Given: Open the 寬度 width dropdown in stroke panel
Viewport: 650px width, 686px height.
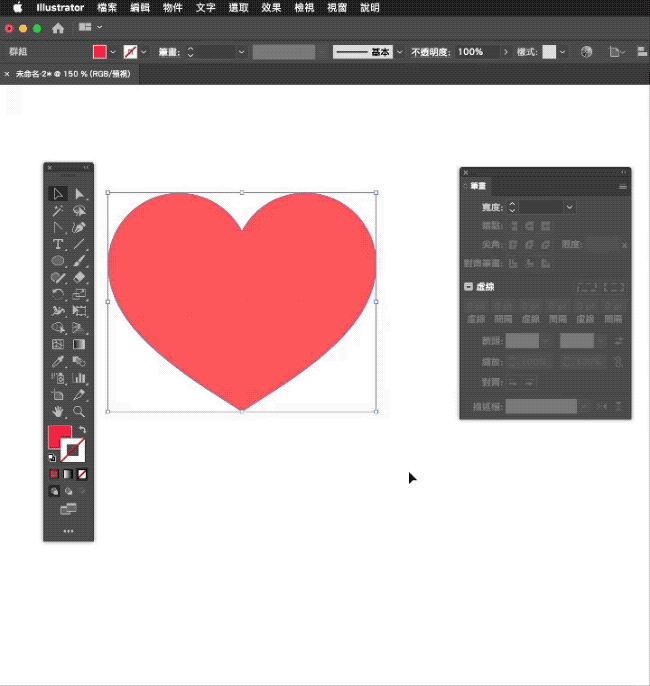Looking at the screenshot, I should click(x=569, y=207).
